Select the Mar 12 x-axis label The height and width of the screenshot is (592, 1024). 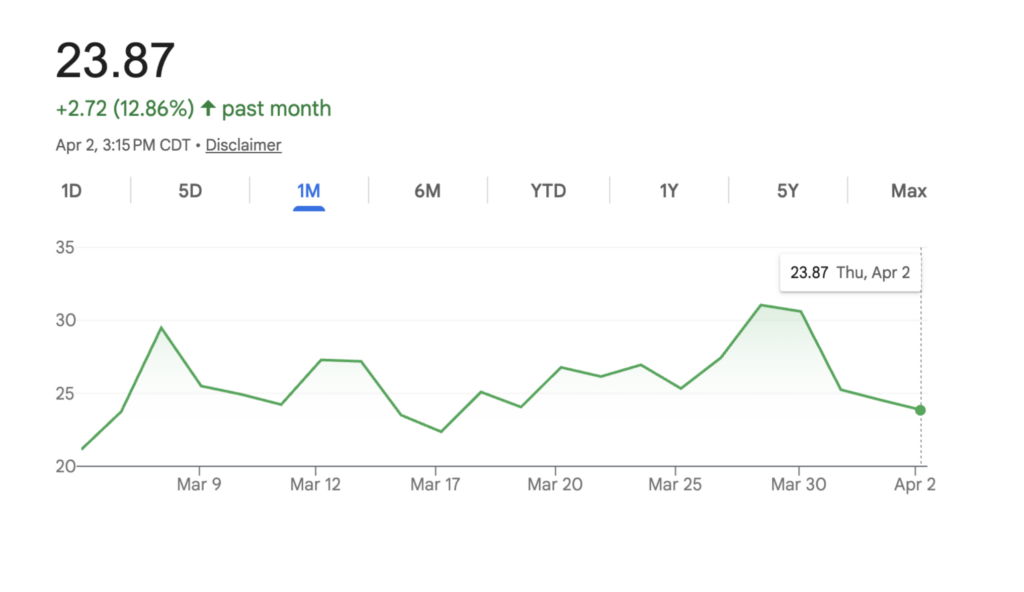tap(316, 485)
